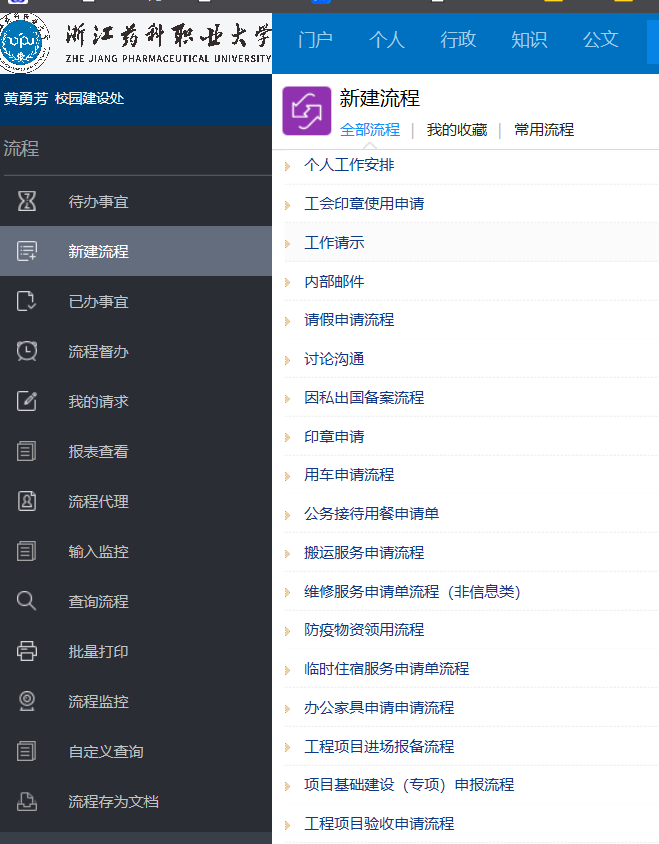
Task: Click the alarm clock icon beside 流程督办
Action: tap(27, 351)
